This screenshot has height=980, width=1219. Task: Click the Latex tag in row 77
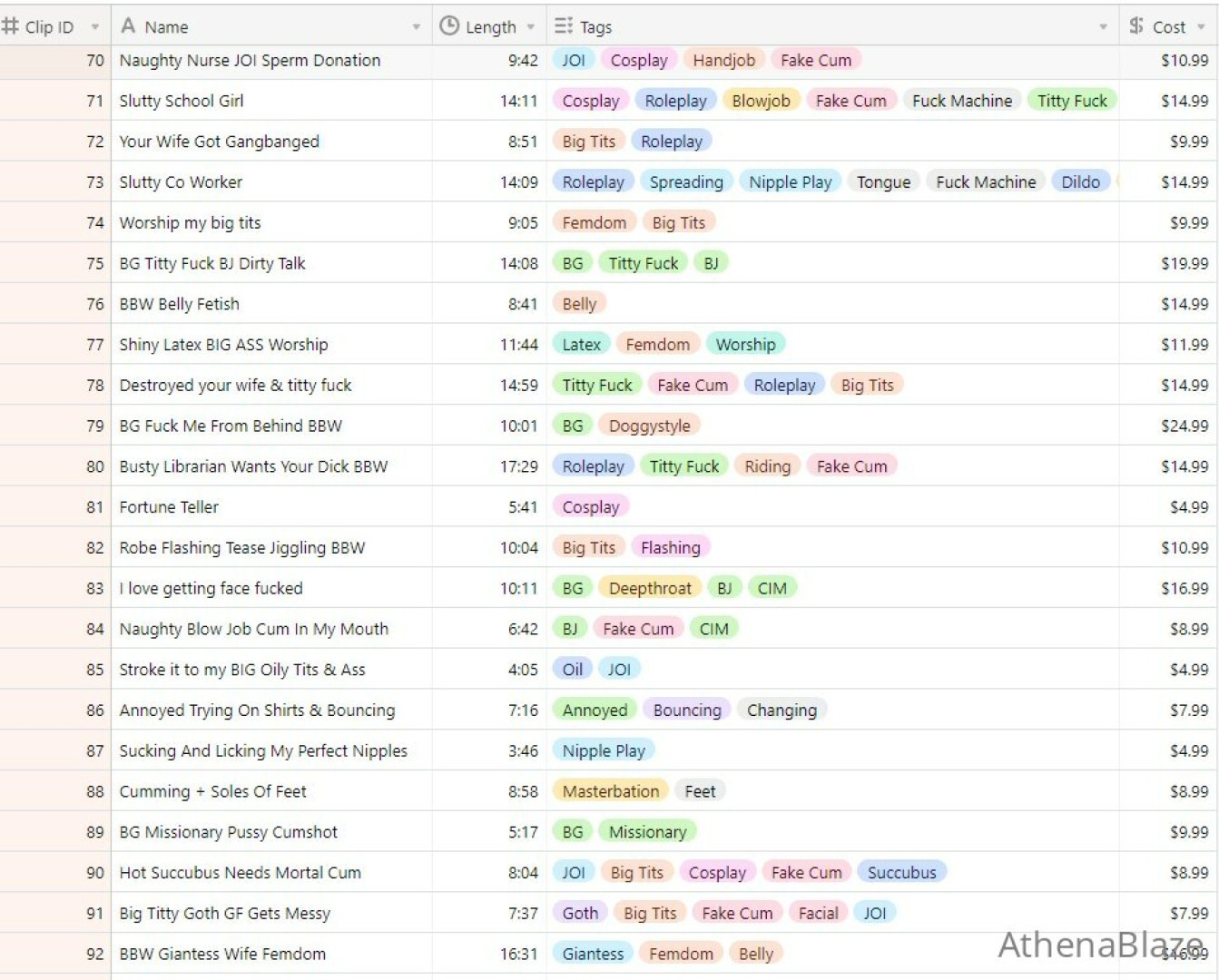(581, 345)
